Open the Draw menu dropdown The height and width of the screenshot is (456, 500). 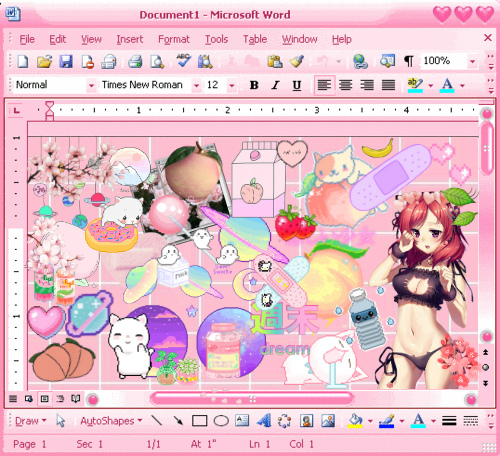tap(31, 421)
